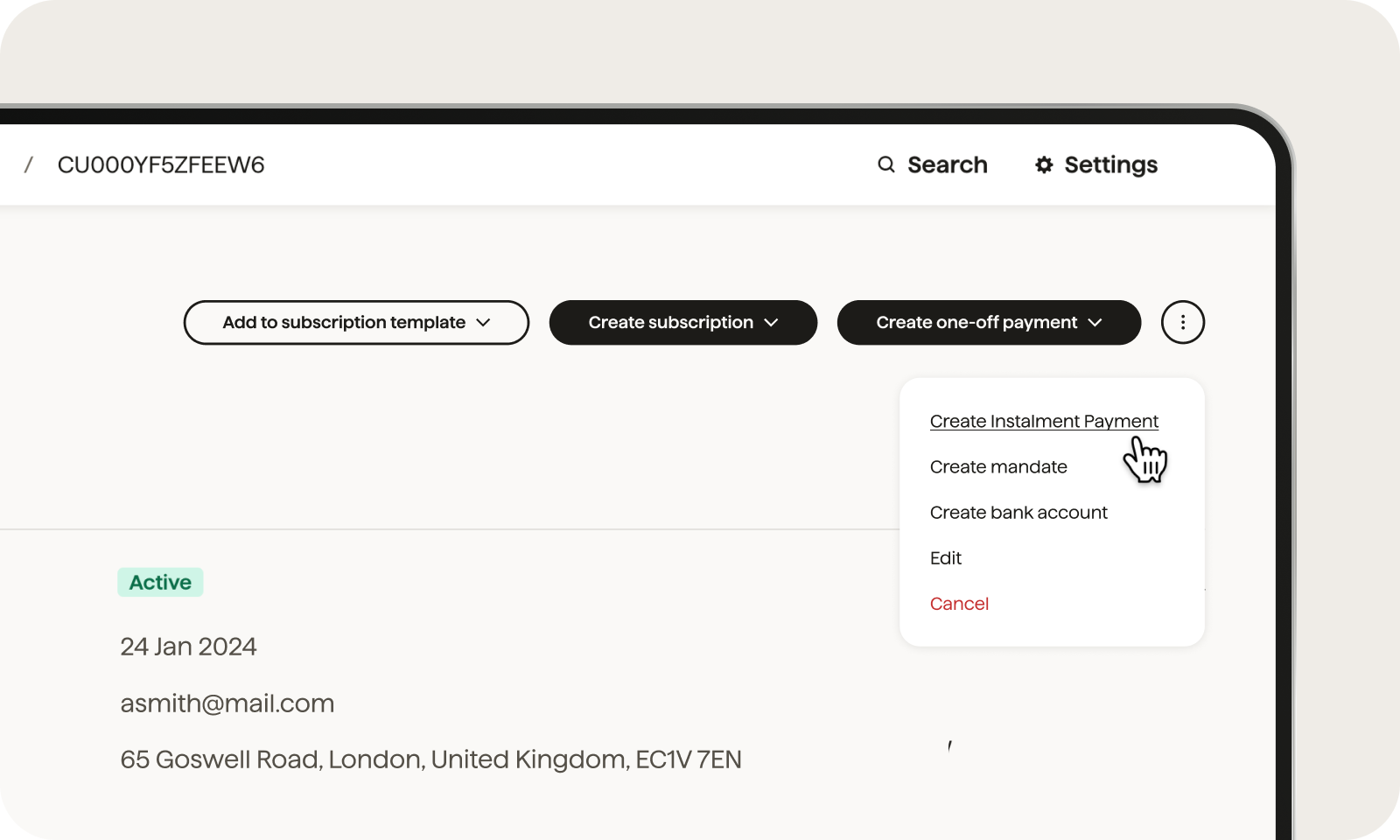Click the Add to subscription template label
The height and width of the screenshot is (840, 1400).
point(344,323)
